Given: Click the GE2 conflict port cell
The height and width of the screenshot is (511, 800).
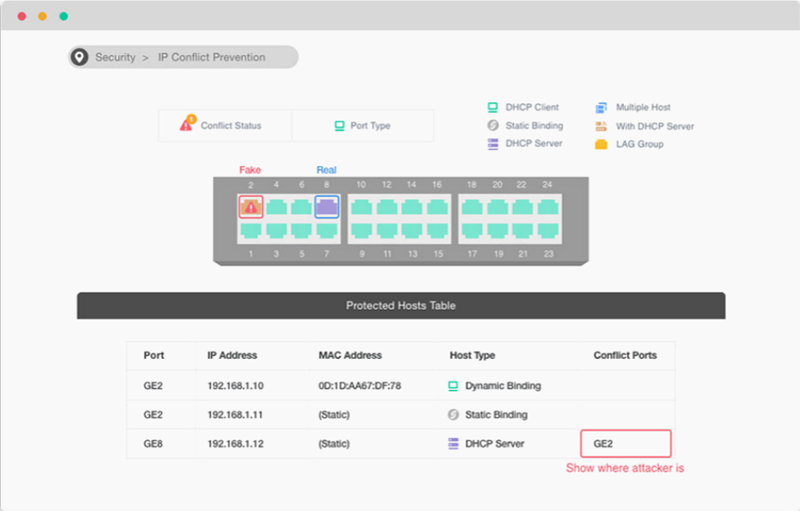Looking at the screenshot, I should [x=626, y=444].
